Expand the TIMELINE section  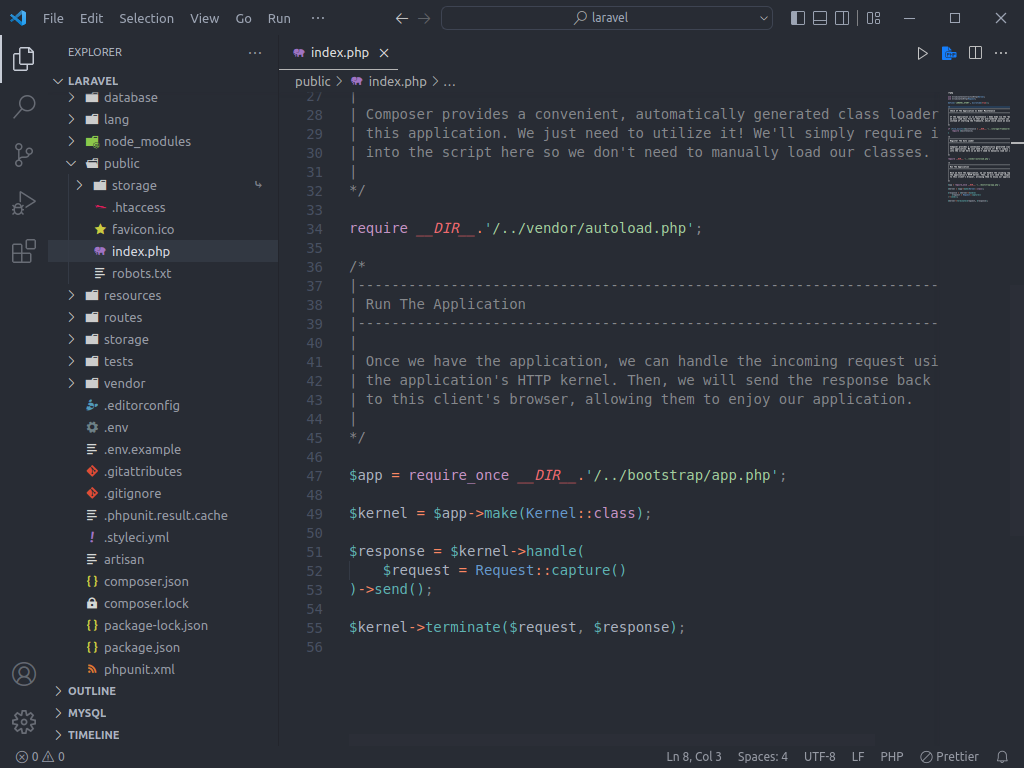pos(93,735)
